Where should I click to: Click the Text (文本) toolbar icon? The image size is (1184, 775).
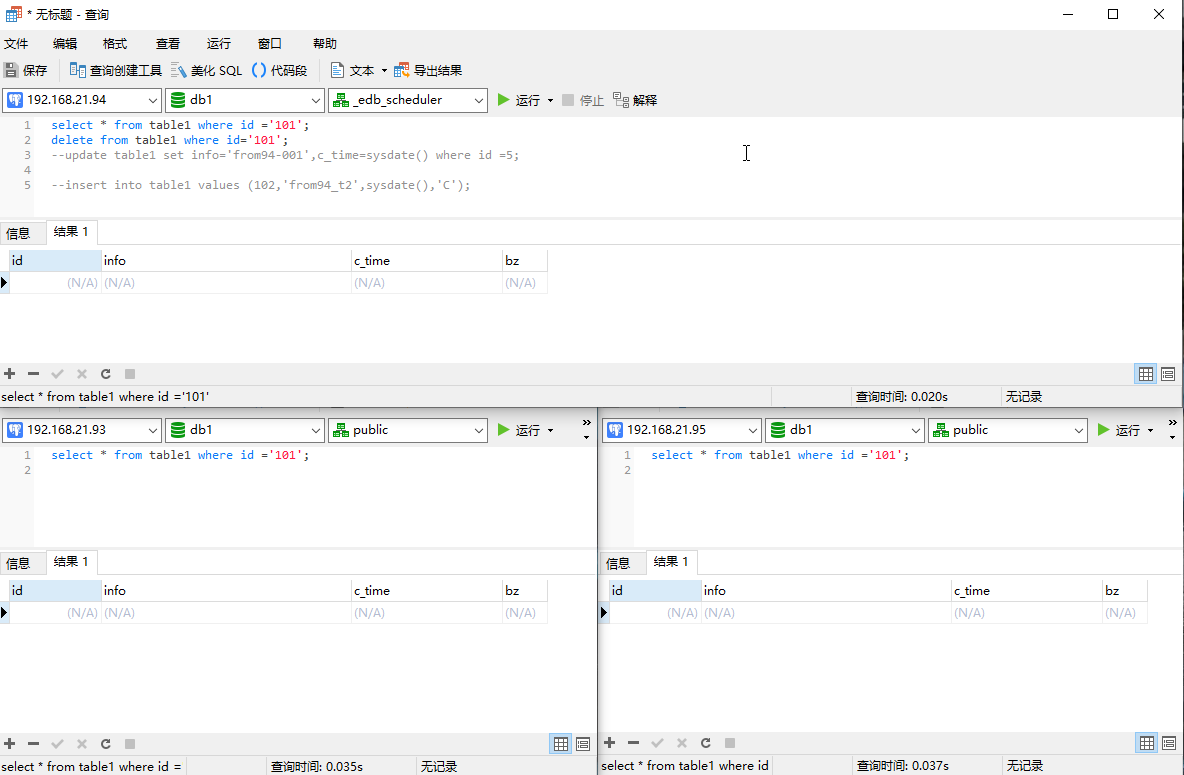352,70
